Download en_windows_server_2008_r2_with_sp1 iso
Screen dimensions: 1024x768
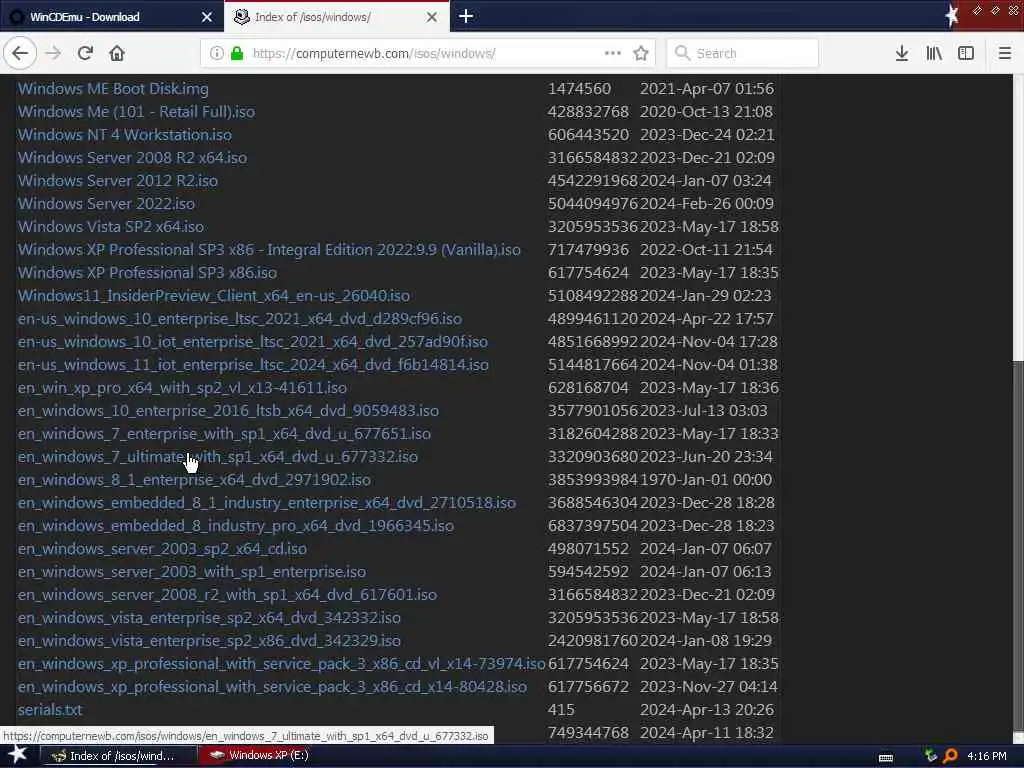click(227, 595)
